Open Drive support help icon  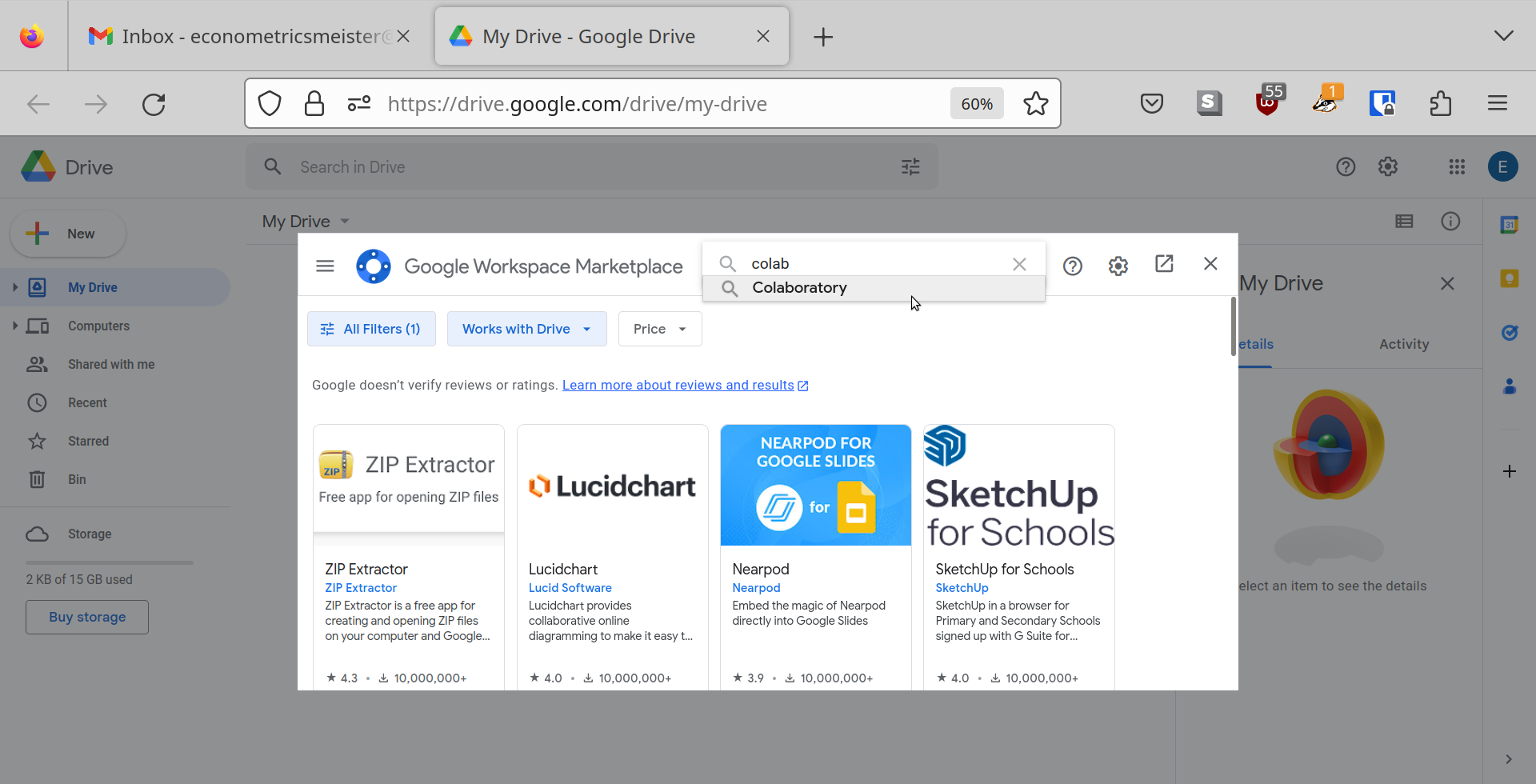(1346, 166)
